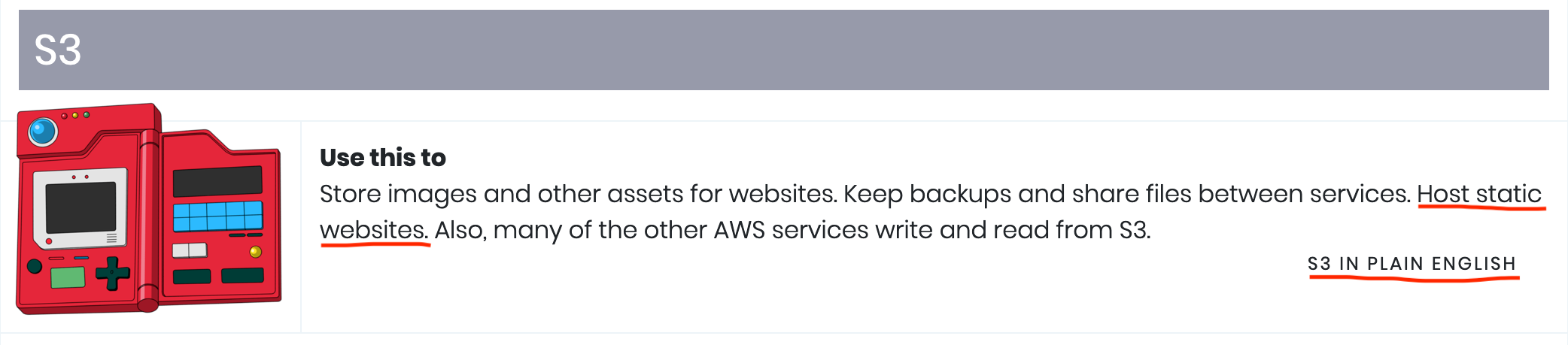Click the dark green button at Pokedex bottom right
This screenshot has height=345, width=1568.
pos(242,276)
